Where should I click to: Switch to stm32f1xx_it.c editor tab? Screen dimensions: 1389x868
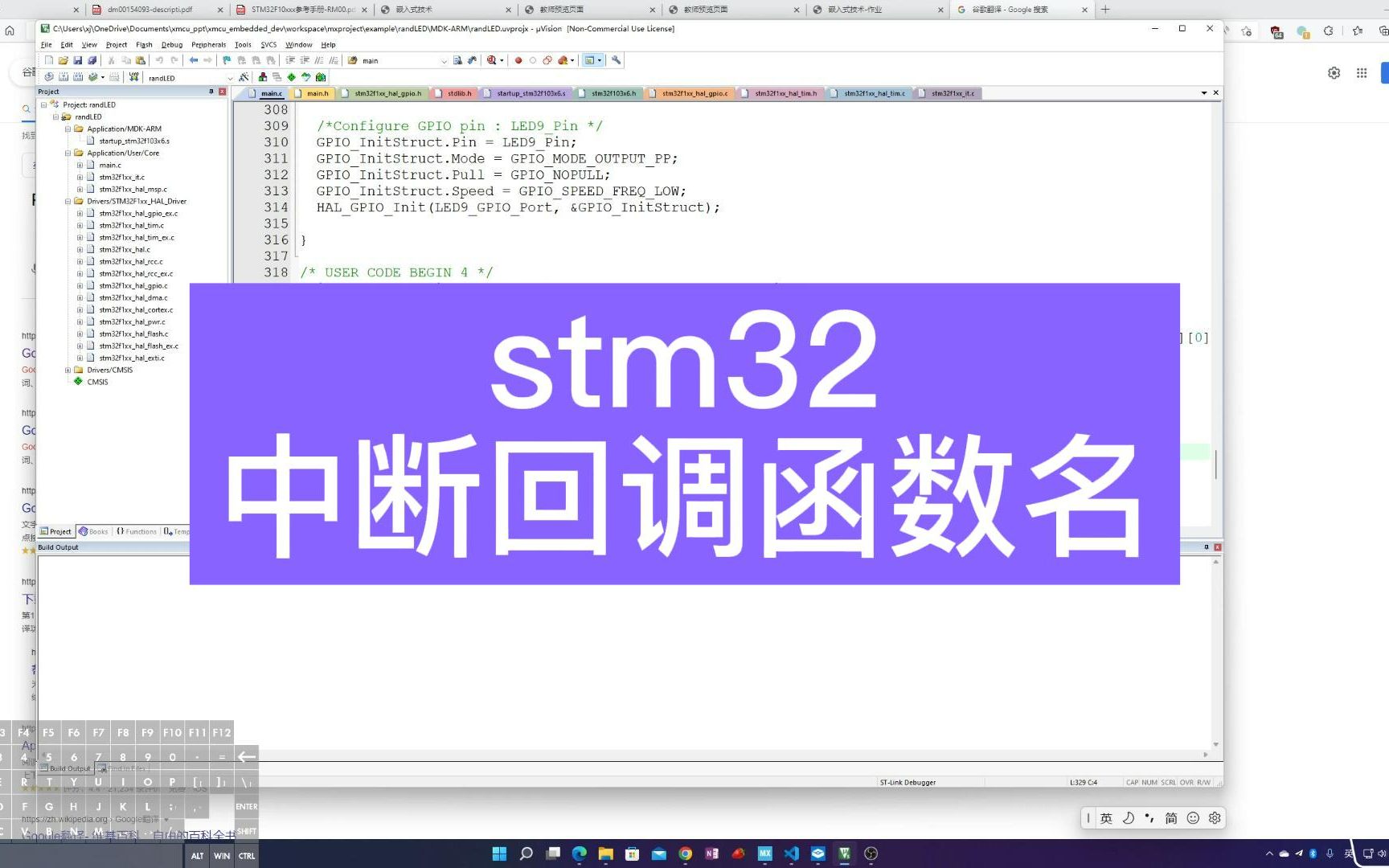949,93
